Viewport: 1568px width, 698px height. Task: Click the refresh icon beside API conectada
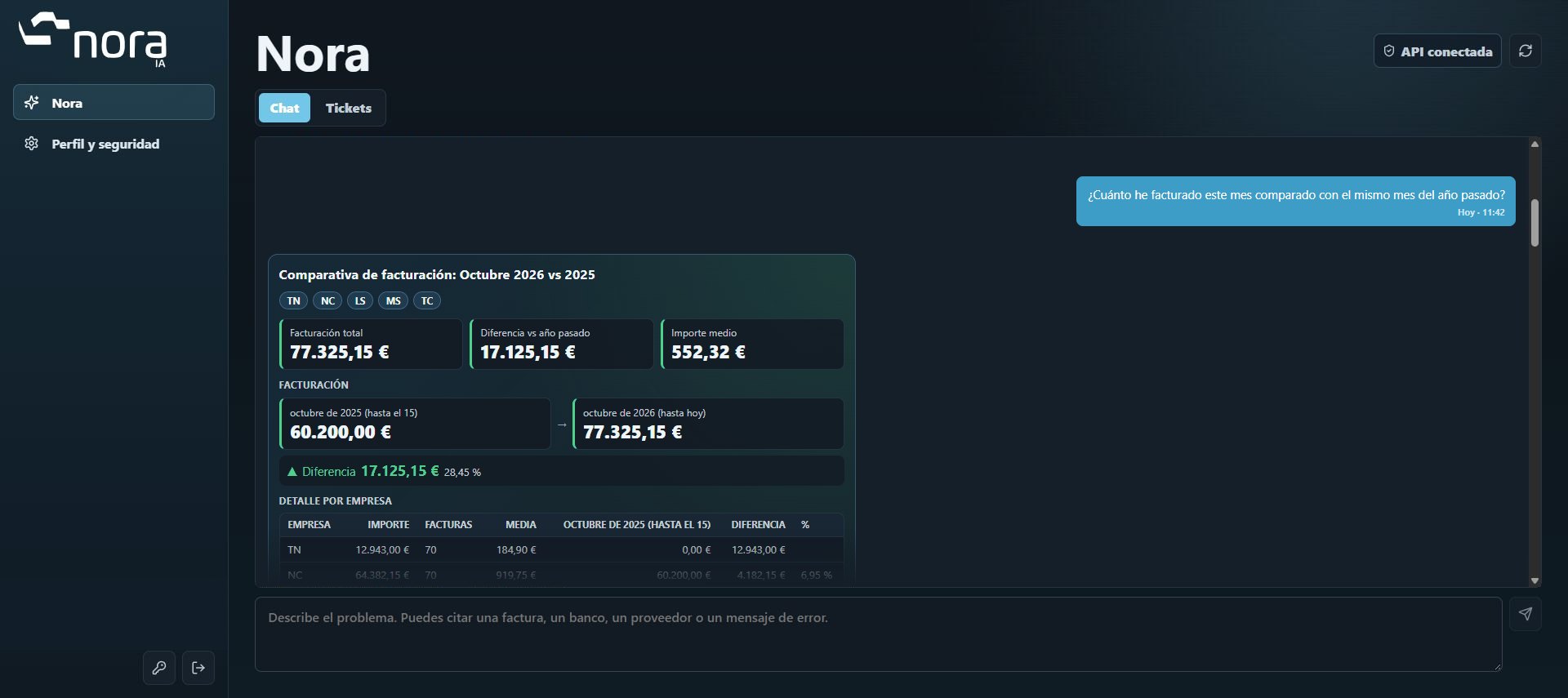point(1525,51)
